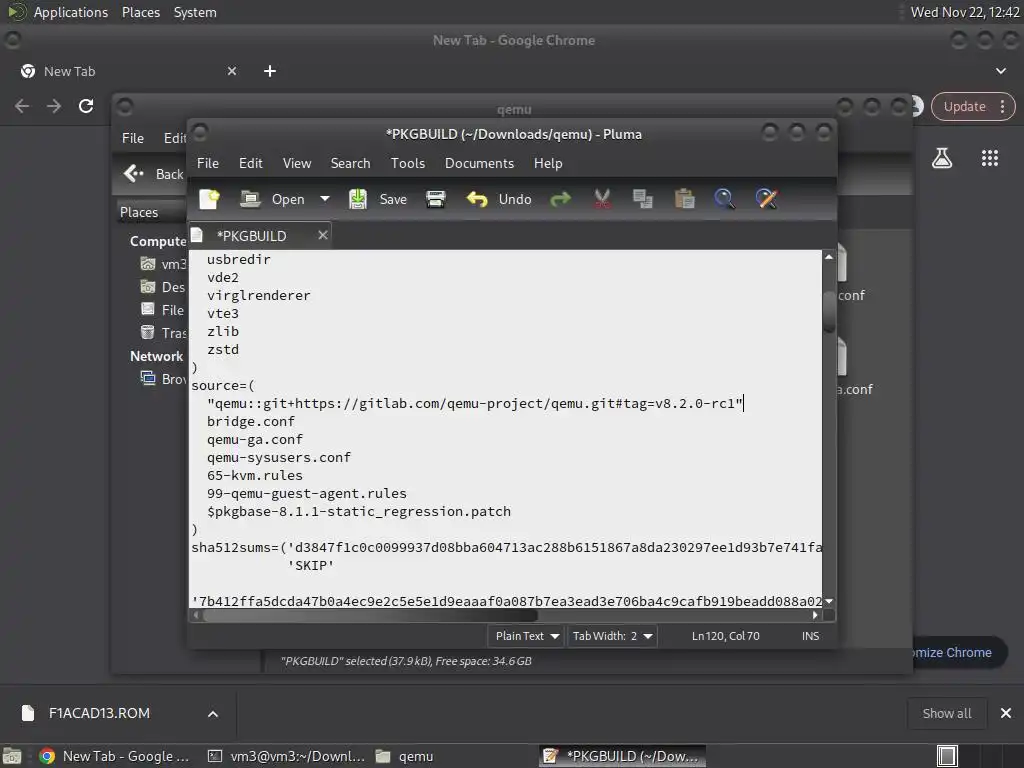
Task: Open a new Chrome tab with plus
Action: [270, 71]
